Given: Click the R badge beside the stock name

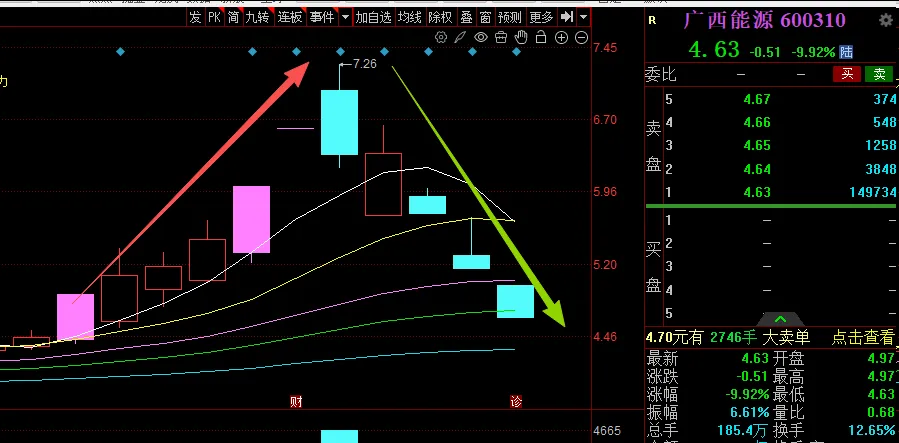Looking at the screenshot, I should click(652, 21).
